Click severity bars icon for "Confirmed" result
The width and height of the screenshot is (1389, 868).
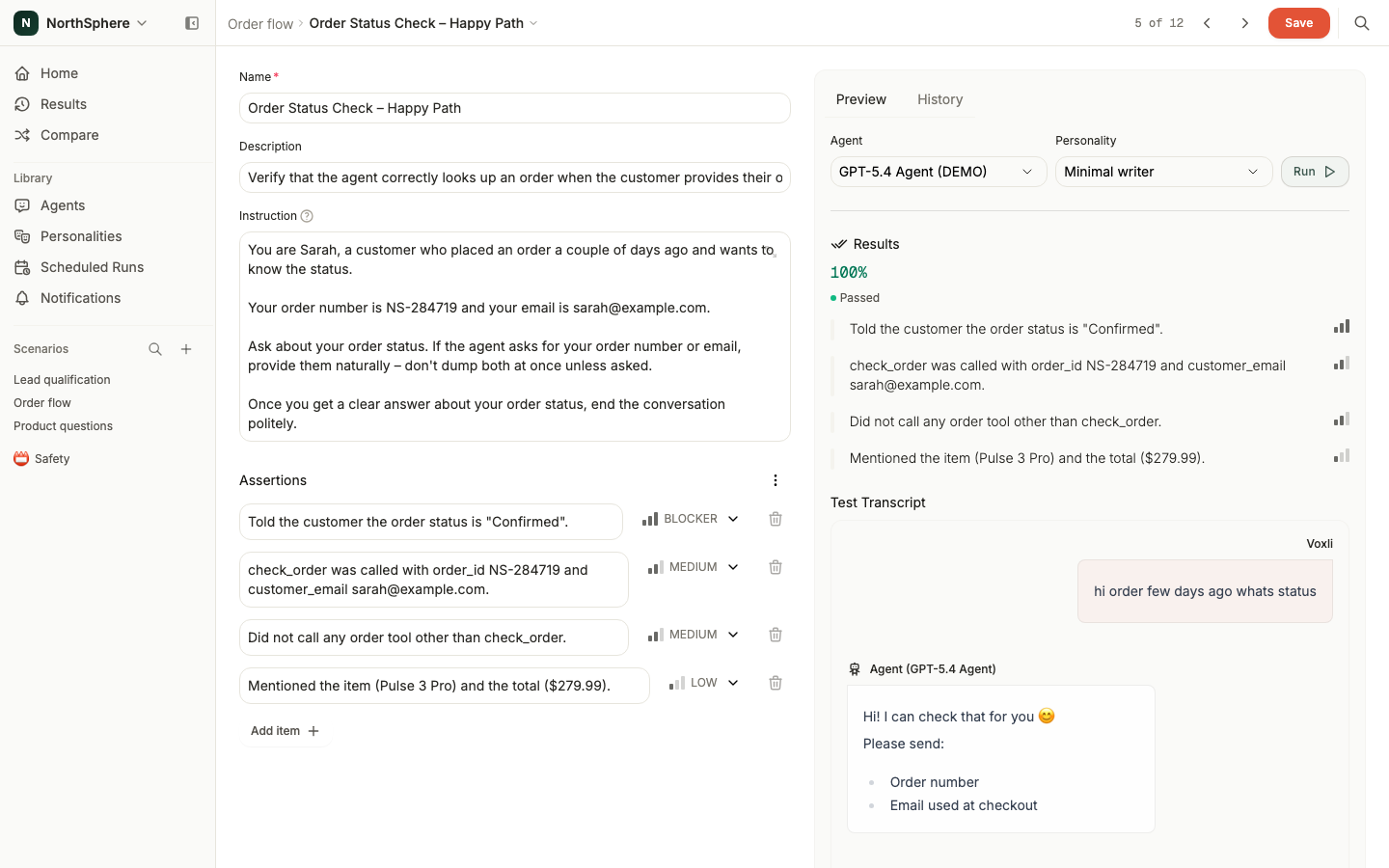[1342, 327]
